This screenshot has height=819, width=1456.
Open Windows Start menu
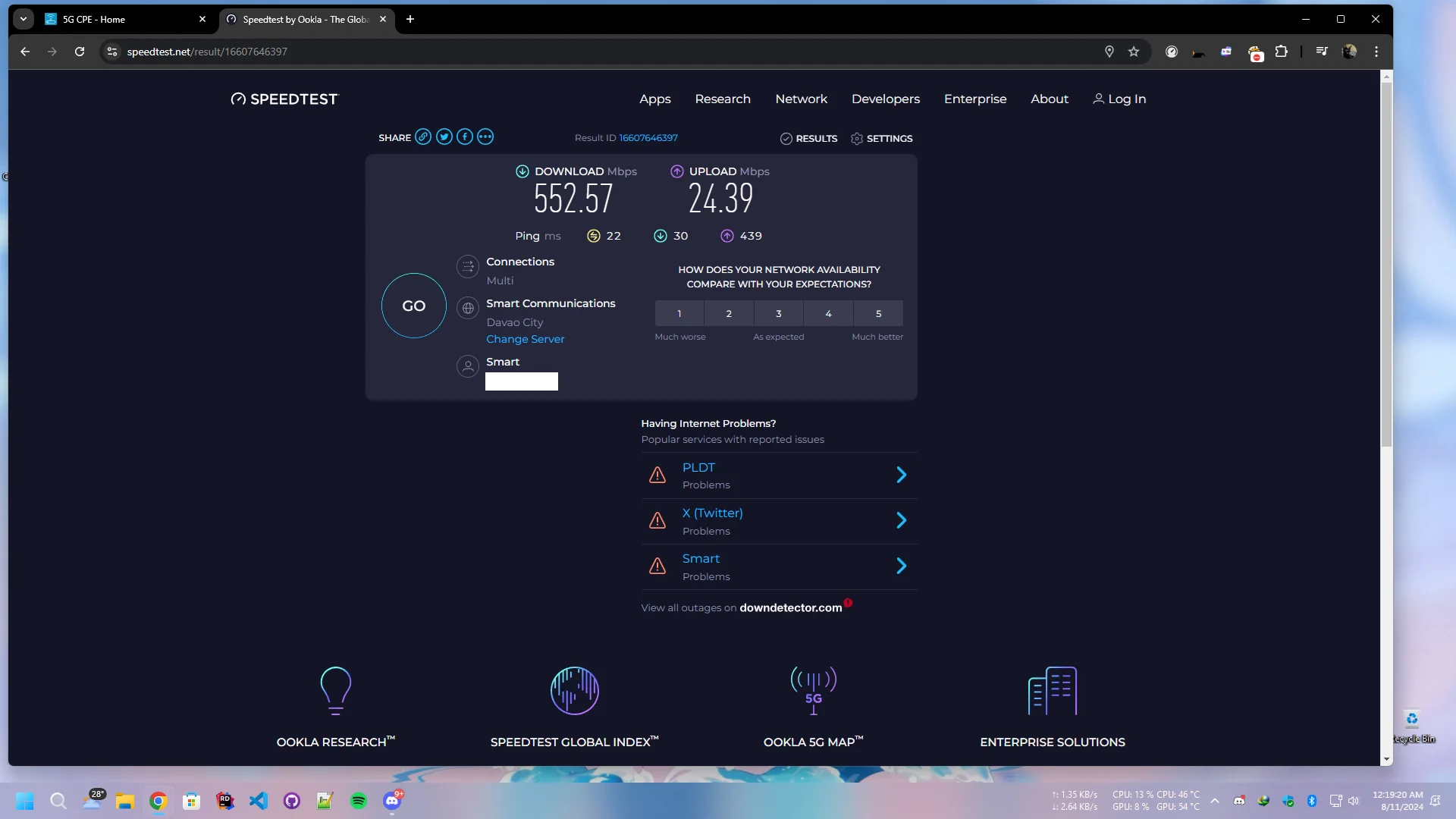(x=25, y=801)
